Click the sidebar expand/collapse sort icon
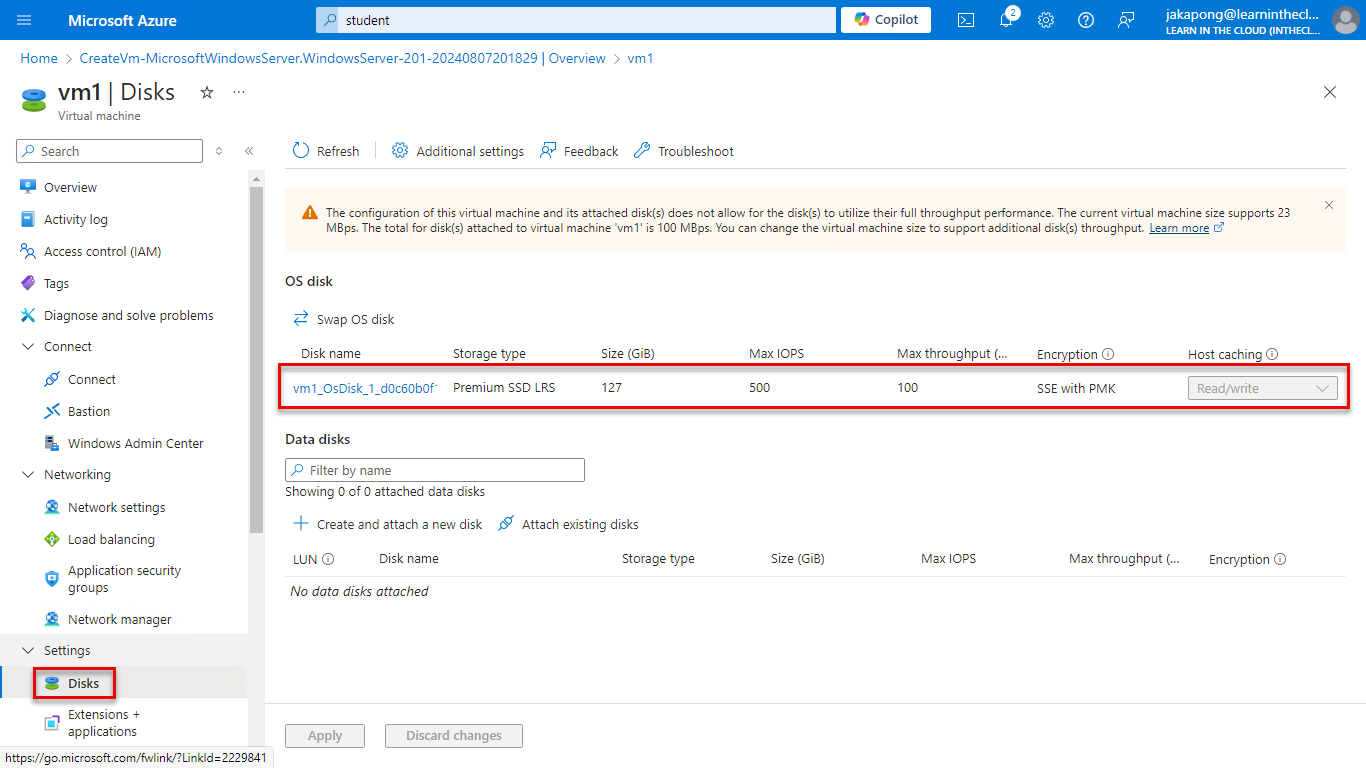The image size is (1366, 768). [219, 151]
